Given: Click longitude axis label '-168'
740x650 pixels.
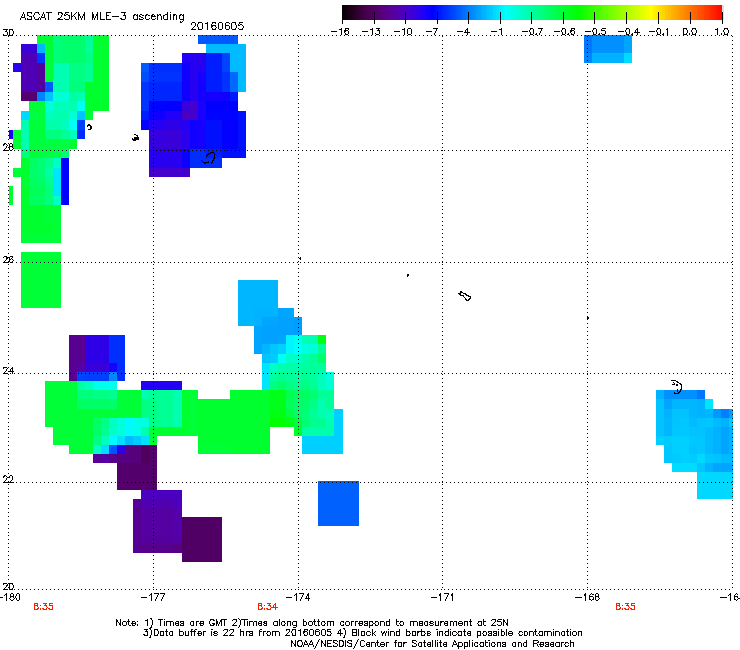Looking at the screenshot, I should [x=587, y=598].
